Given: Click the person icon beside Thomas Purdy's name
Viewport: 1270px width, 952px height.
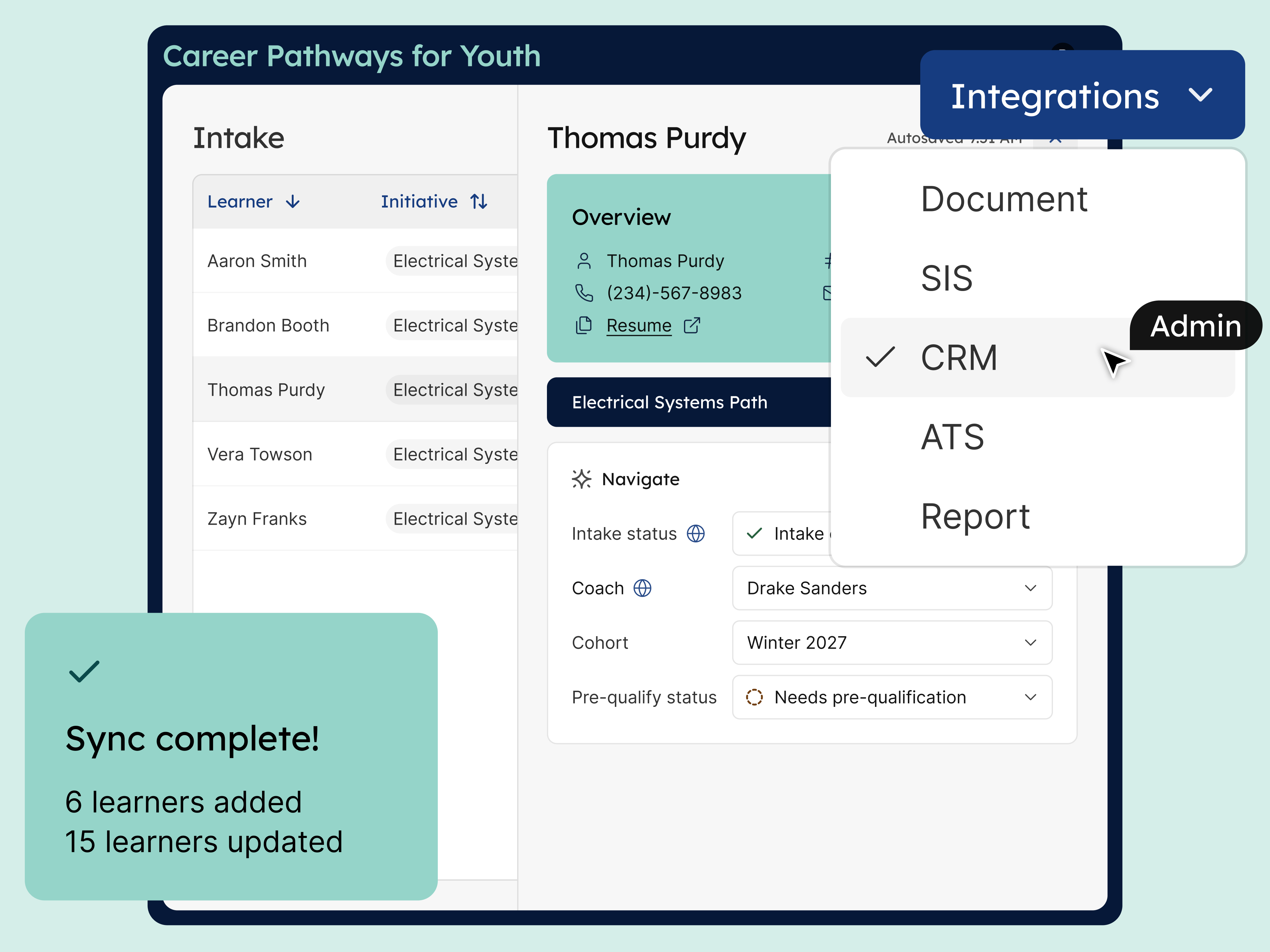Looking at the screenshot, I should (584, 261).
